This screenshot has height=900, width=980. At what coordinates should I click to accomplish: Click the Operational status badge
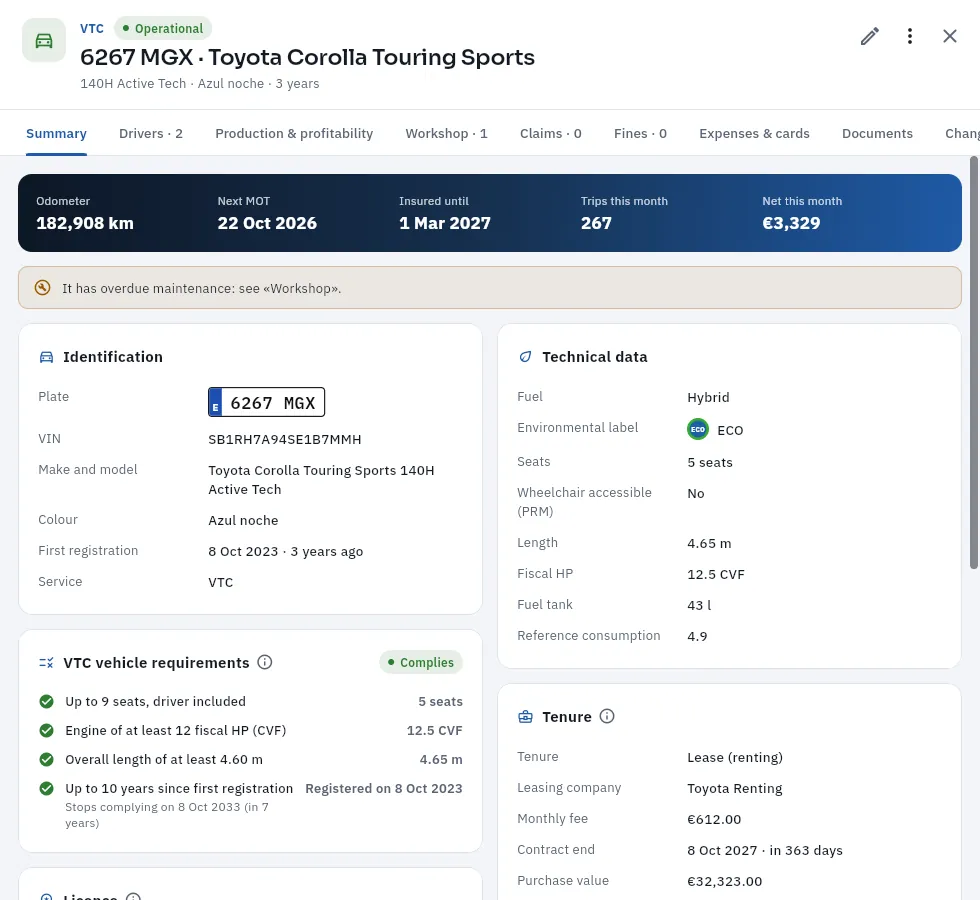(x=163, y=28)
